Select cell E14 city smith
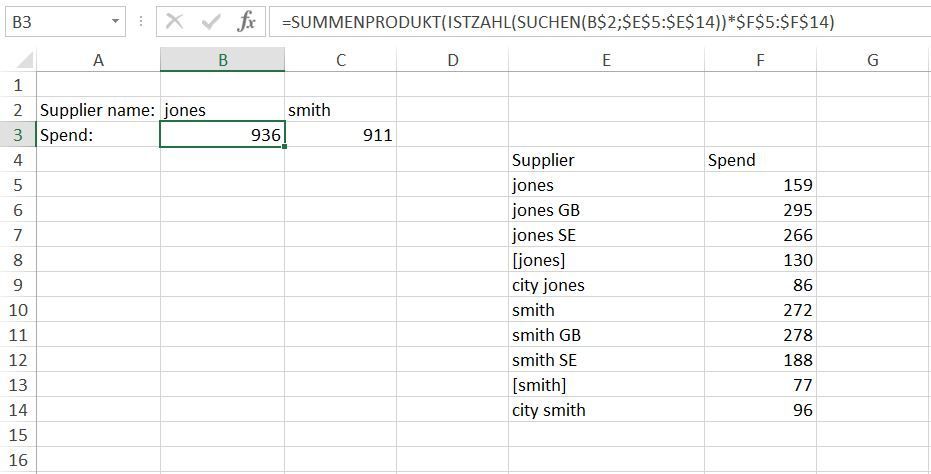The width and height of the screenshot is (931, 474). 606,410
